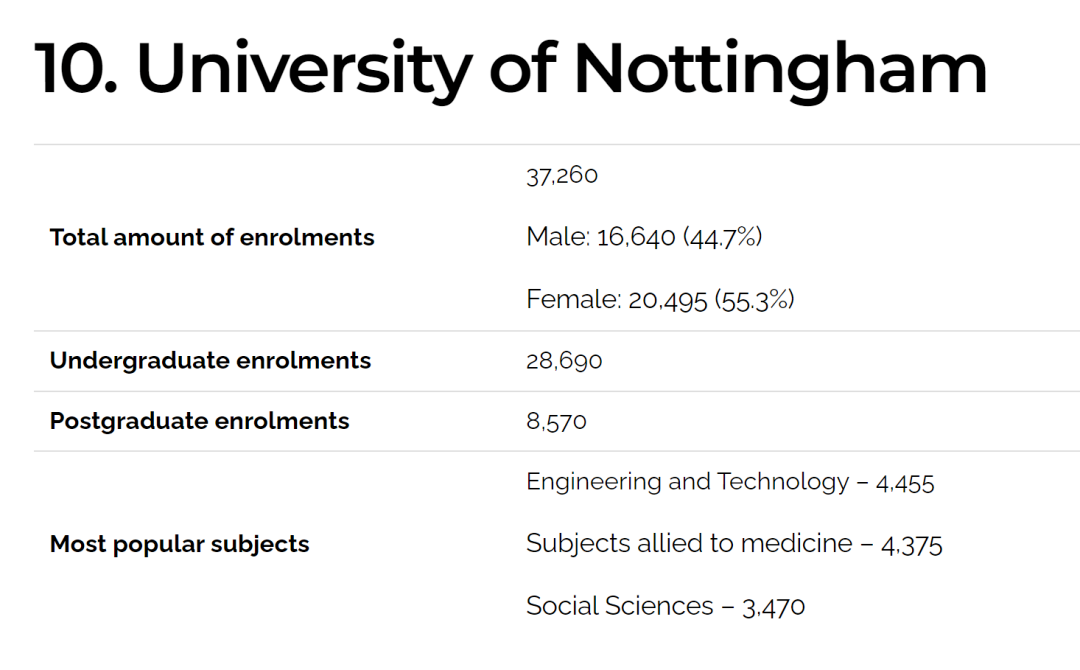Click the Female: 20,495 (55.3%) line
This screenshot has height=670, width=1080.
660,300
